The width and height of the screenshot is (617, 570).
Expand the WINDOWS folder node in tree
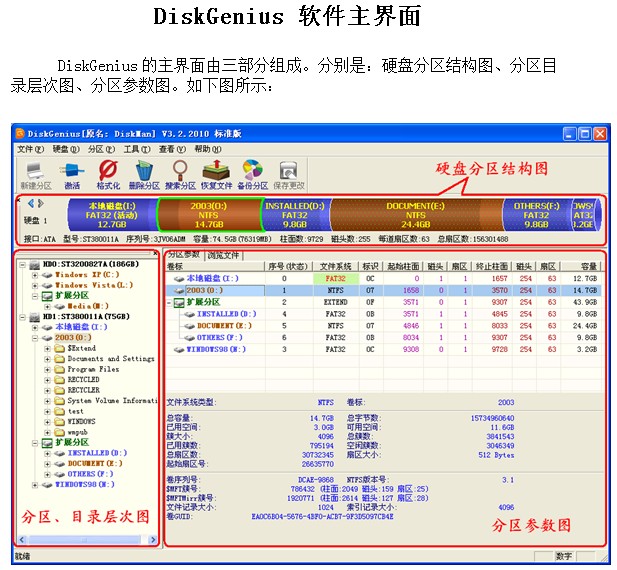(47, 422)
